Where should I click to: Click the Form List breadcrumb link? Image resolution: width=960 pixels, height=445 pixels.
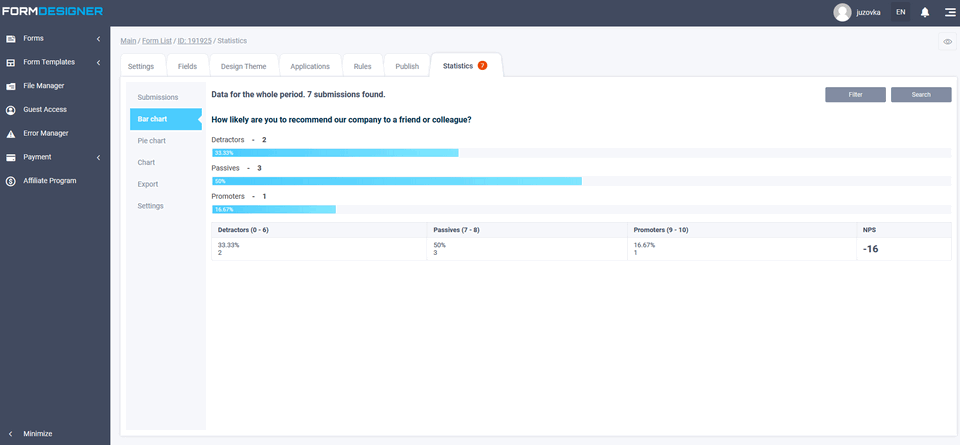tap(157, 41)
